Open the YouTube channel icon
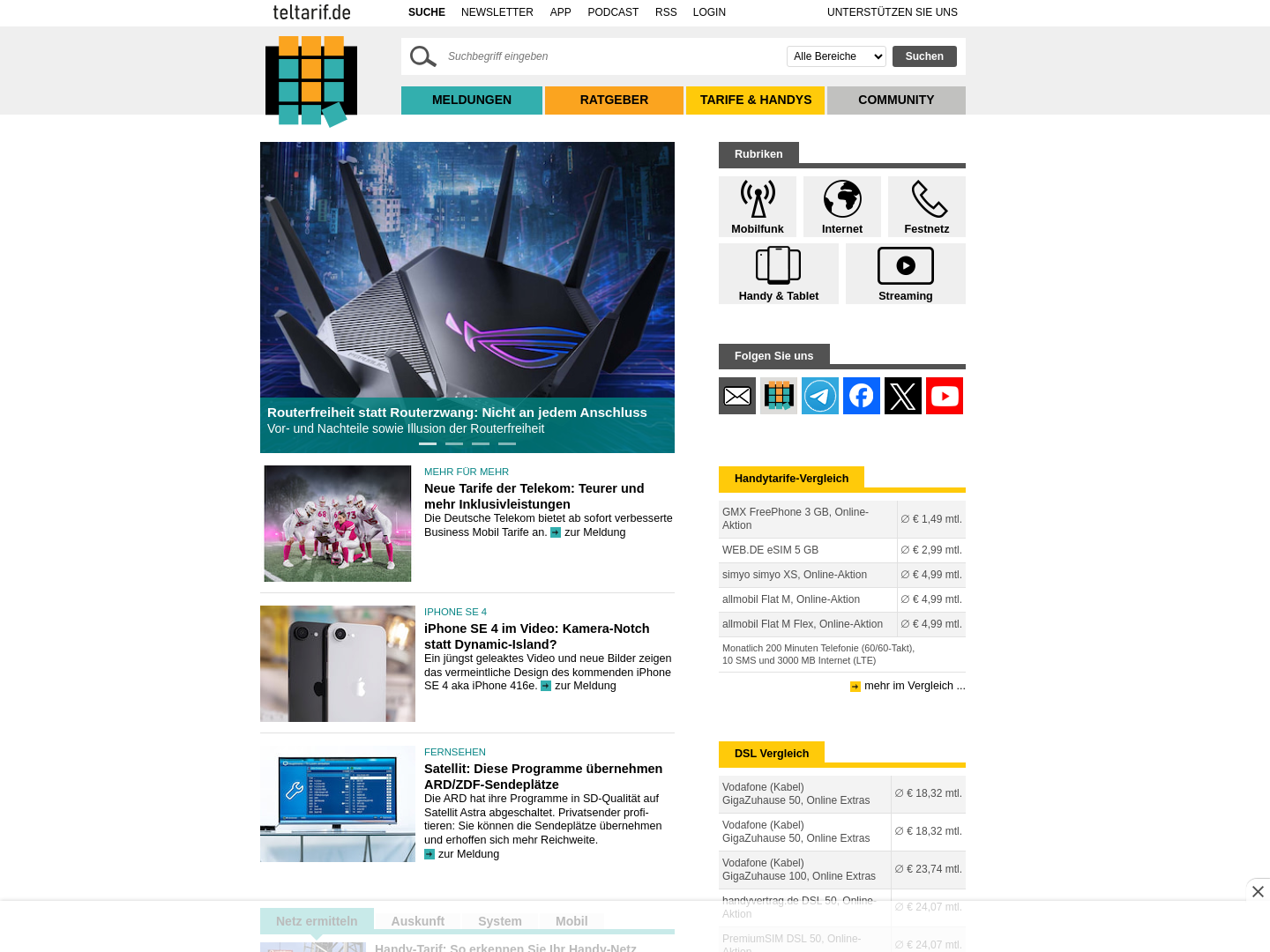The image size is (1270, 952). coord(945,396)
